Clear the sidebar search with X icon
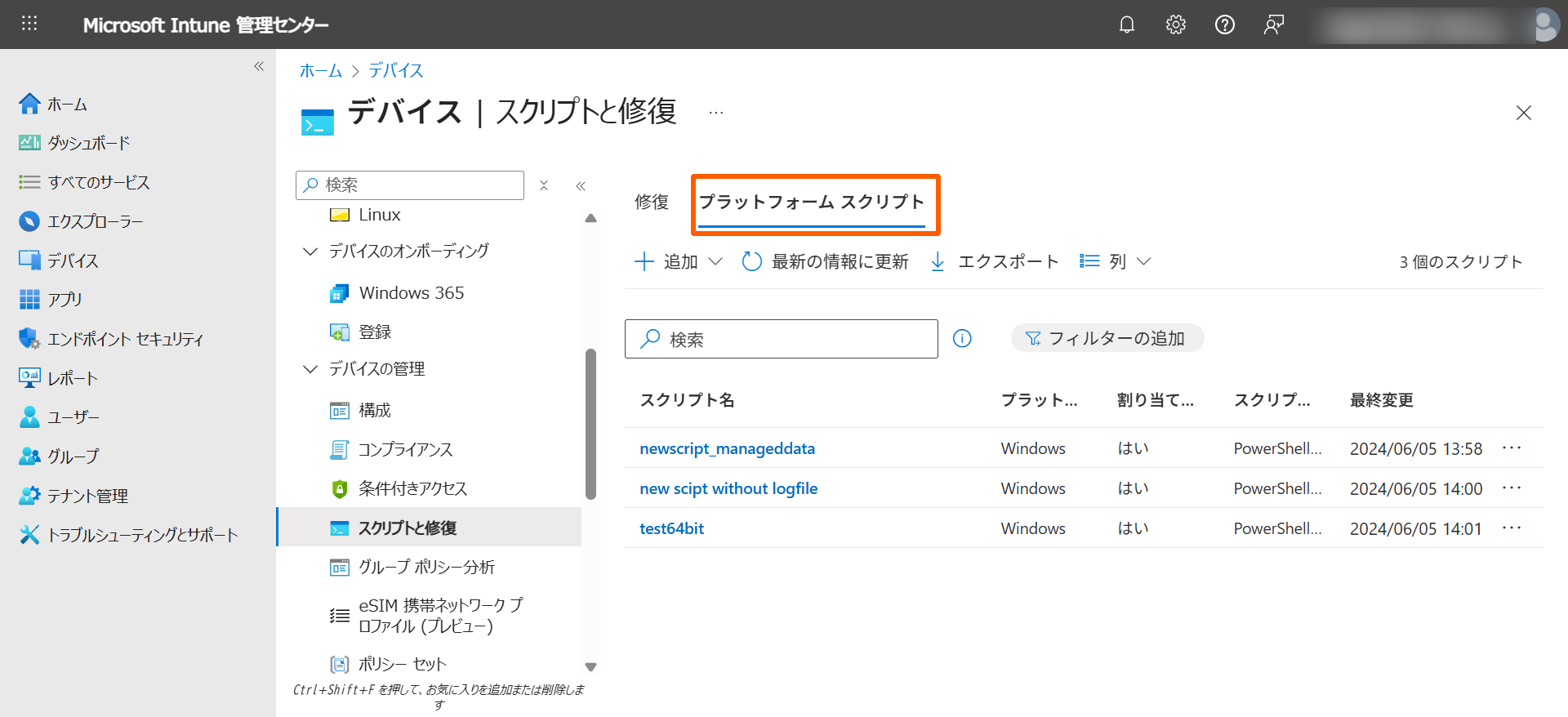 [544, 185]
